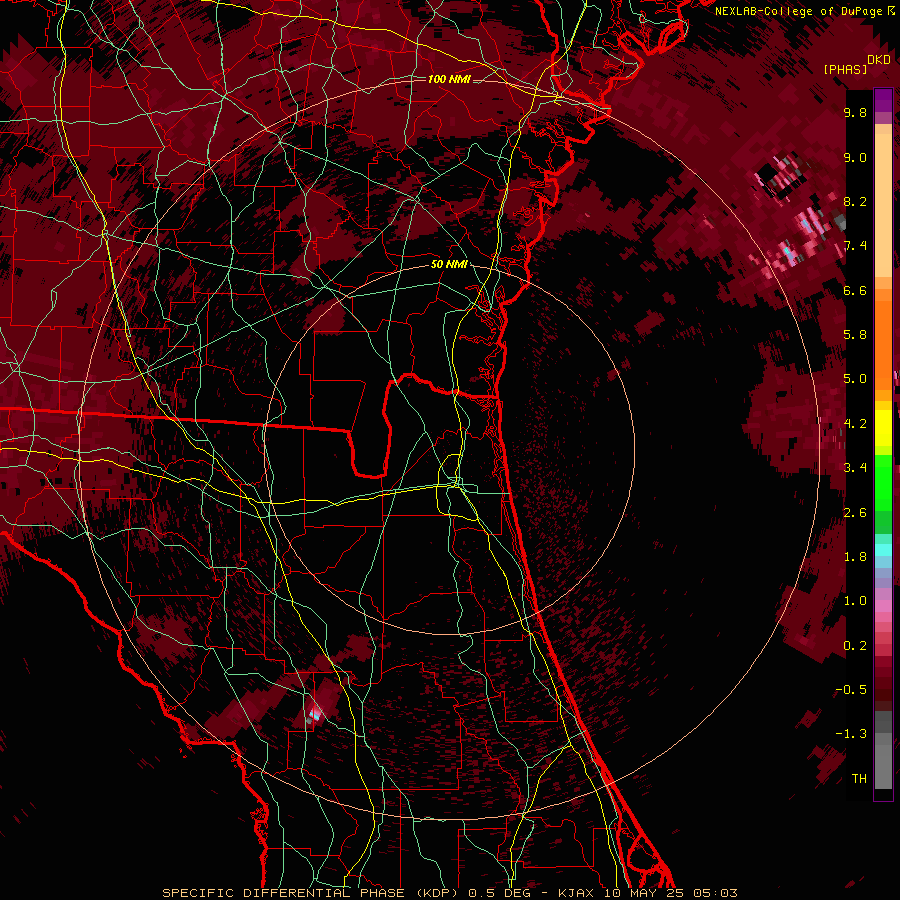Screen dimensions: 900x900
Task: Click the bright yellow band on the color scale
Action: point(883,428)
